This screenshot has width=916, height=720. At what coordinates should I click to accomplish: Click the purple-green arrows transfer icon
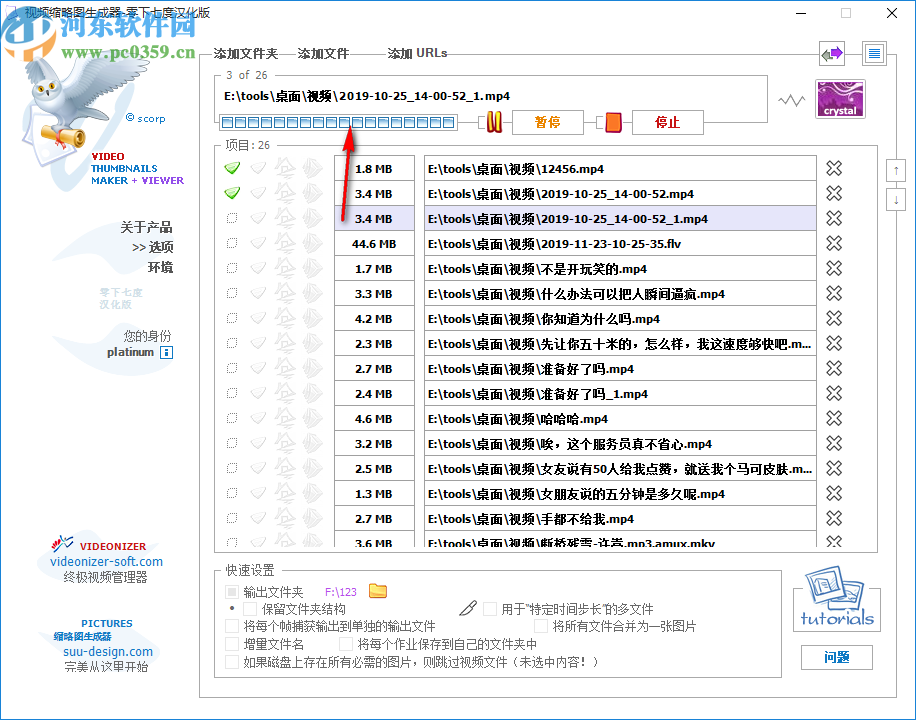(832, 52)
